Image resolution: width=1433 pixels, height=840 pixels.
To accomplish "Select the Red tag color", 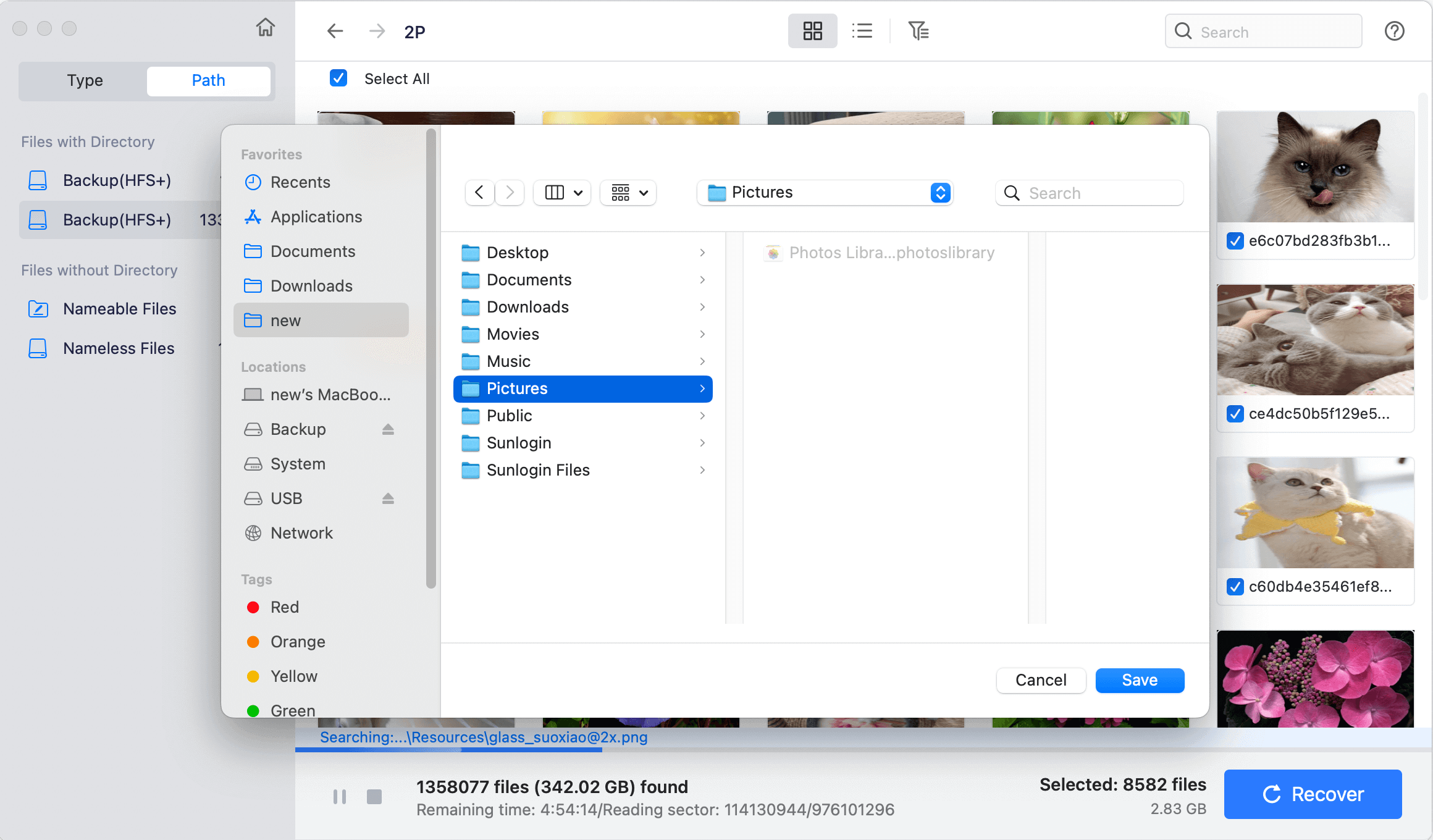I will (272, 607).
